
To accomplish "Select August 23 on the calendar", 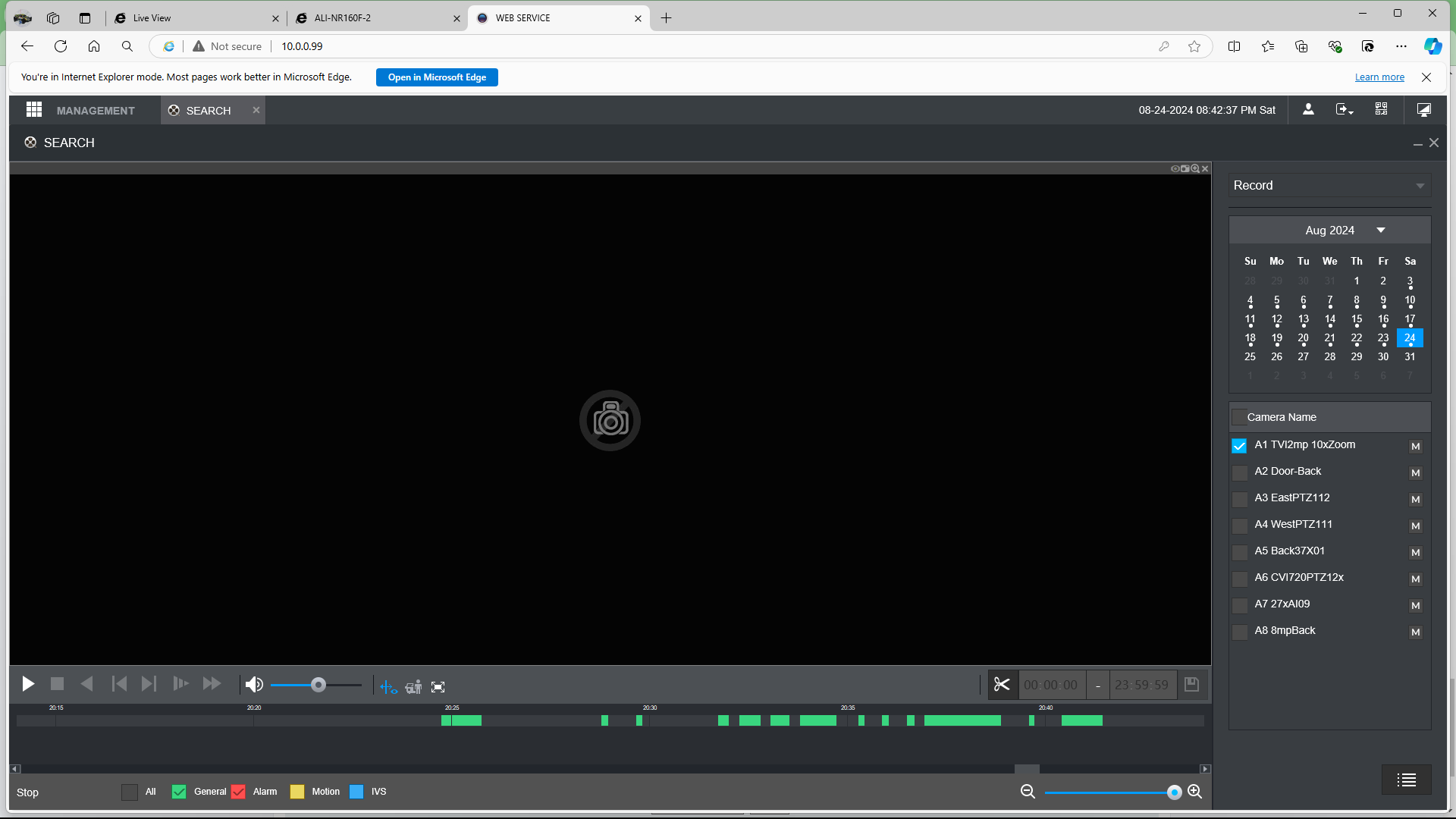I will [1383, 338].
